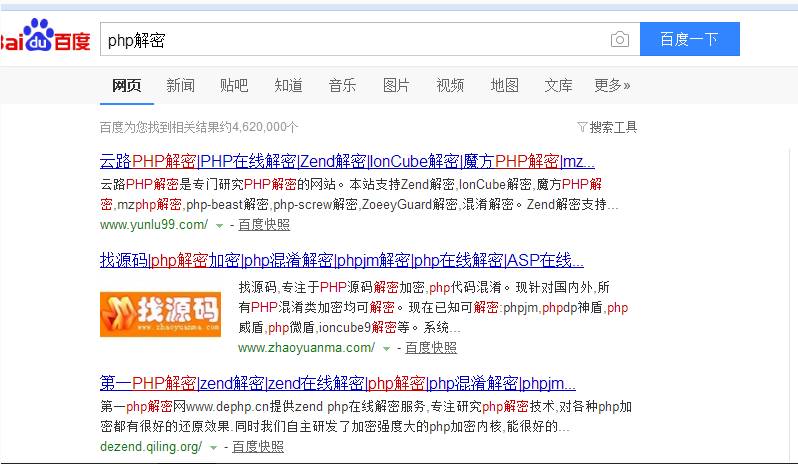
Task: Open camera image search icon
Action: 619,39
